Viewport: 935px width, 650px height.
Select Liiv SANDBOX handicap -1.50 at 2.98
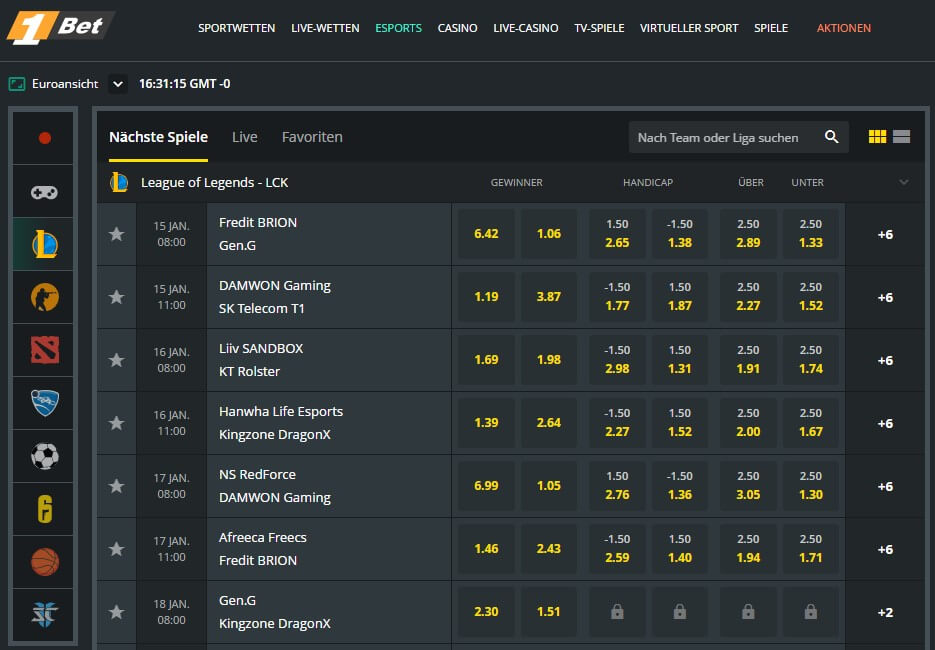point(617,360)
